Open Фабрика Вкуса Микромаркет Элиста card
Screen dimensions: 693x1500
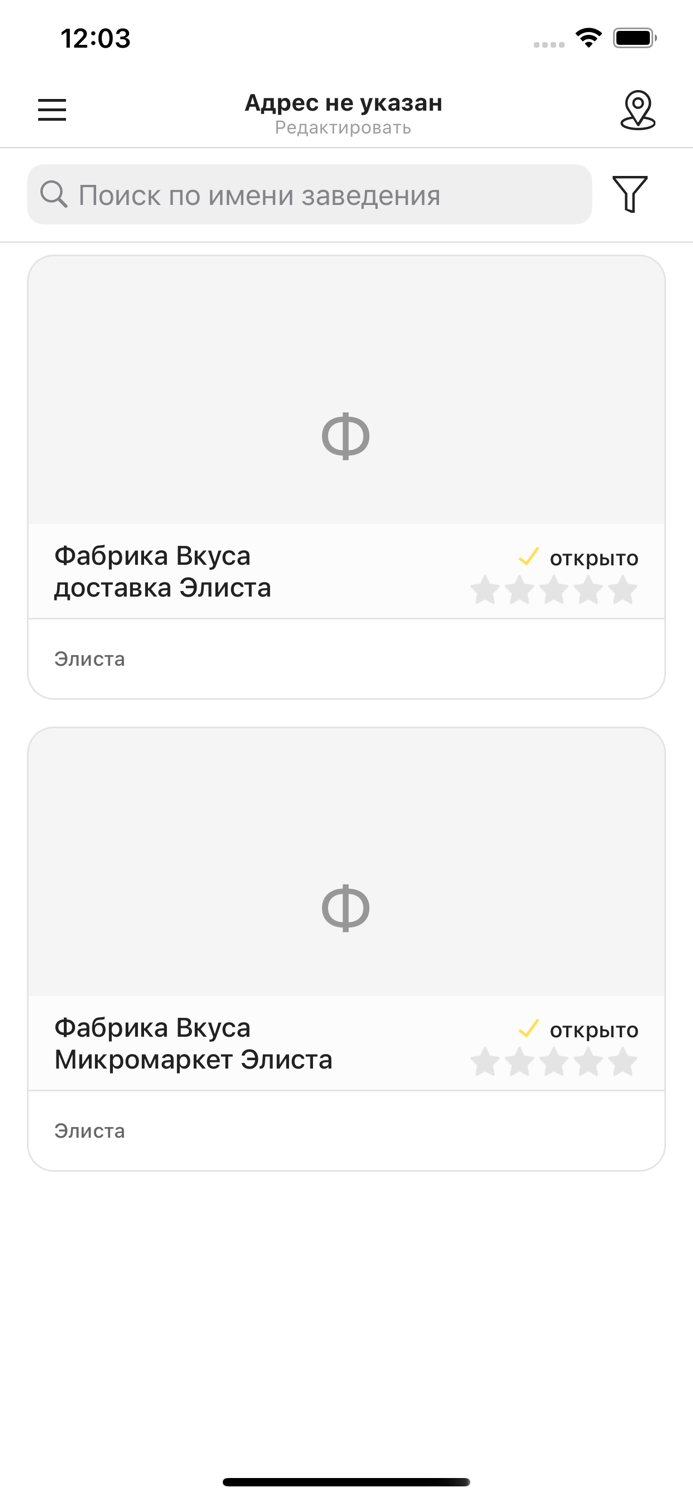[x=346, y=947]
